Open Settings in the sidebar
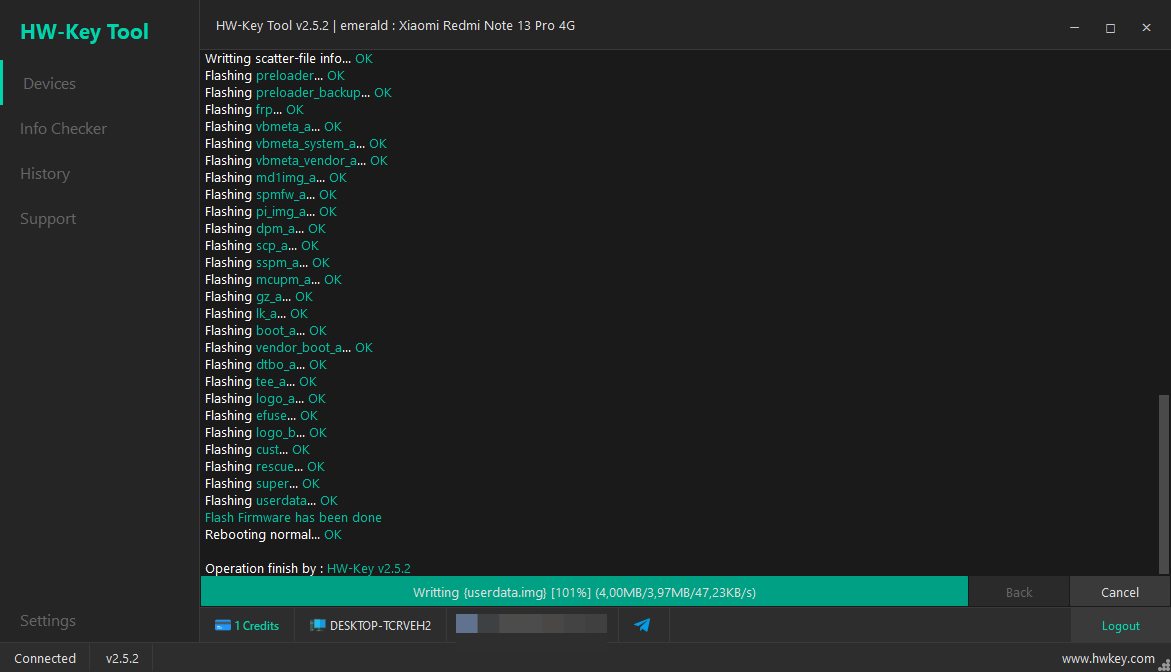1171x672 pixels. (x=48, y=620)
